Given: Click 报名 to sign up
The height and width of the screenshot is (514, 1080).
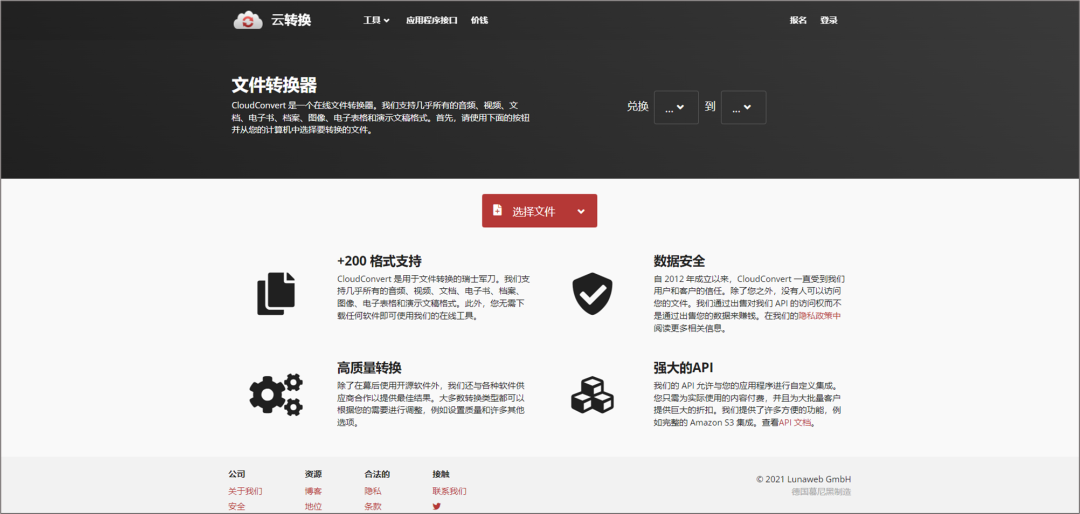Looking at the screenshot, I should (798, 20).
